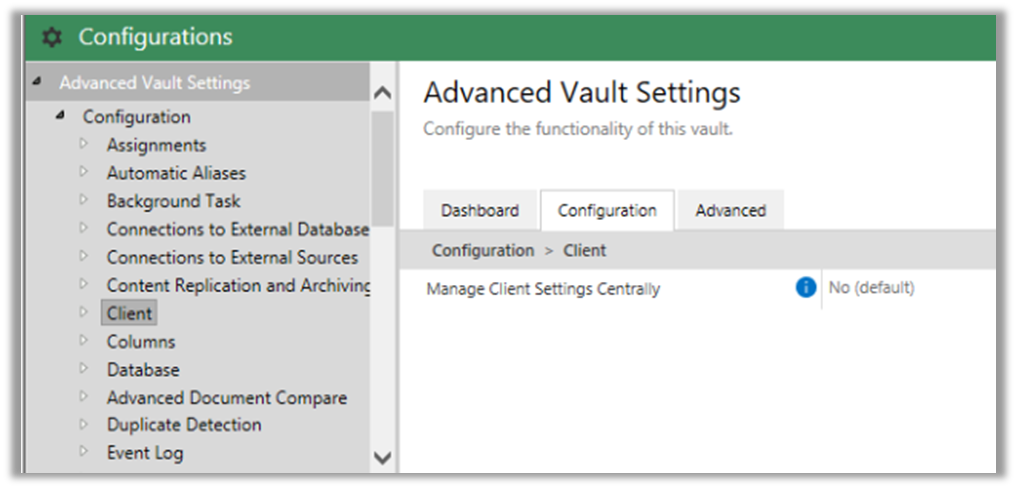Select Automatic Aliases in the tree
Screen dimensions: 1017x488
point(176,173)
